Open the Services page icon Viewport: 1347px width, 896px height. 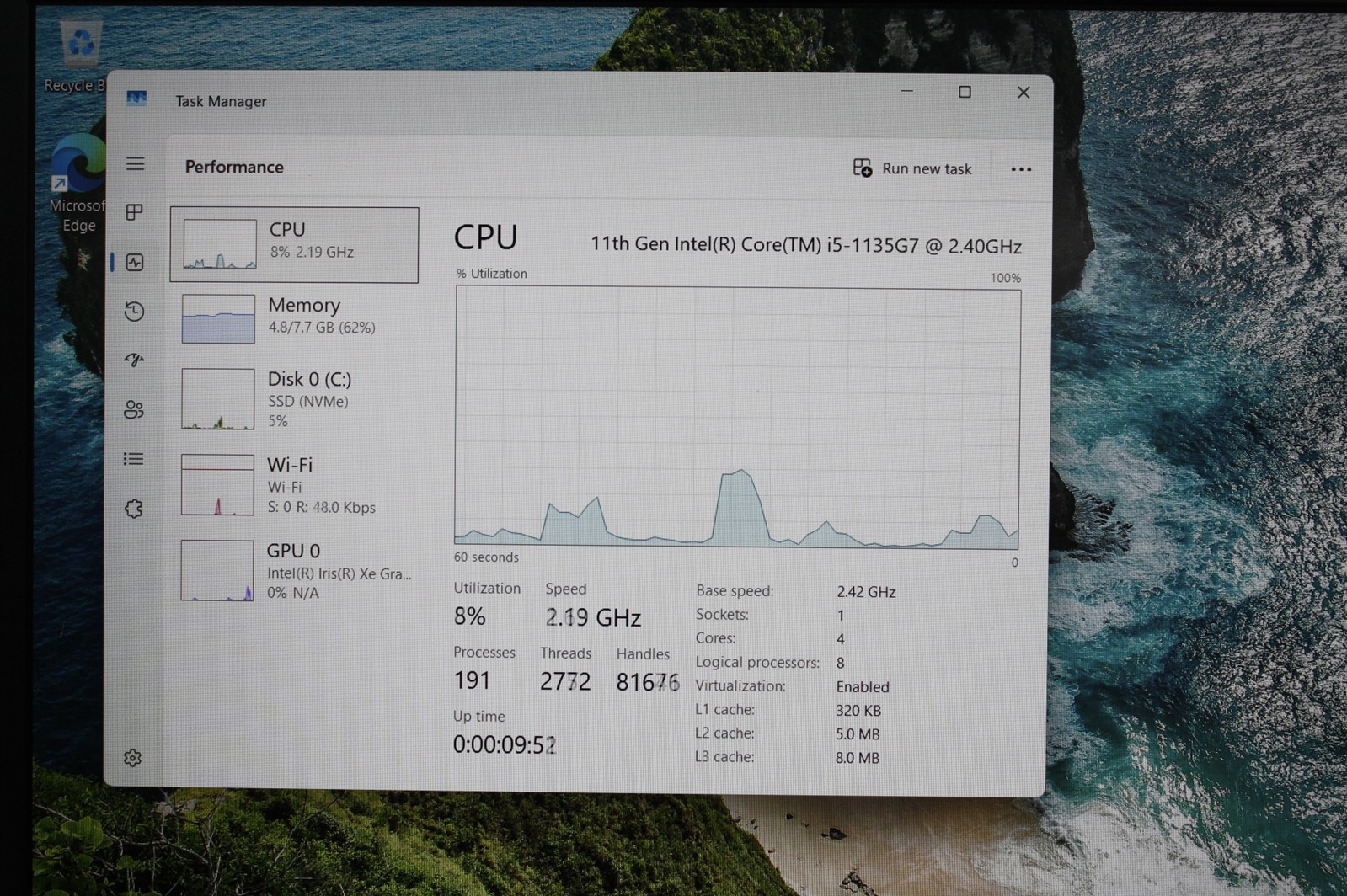pos(133,509)
